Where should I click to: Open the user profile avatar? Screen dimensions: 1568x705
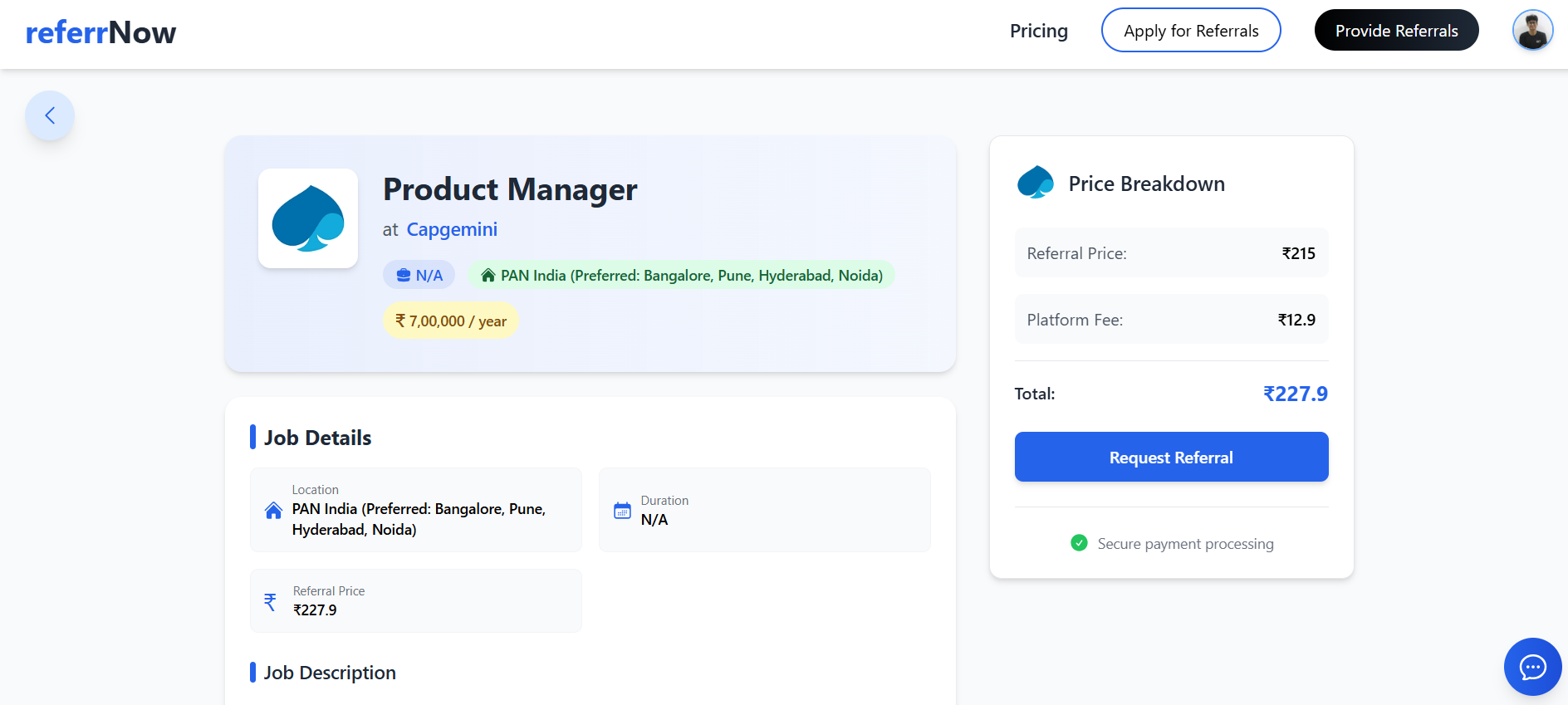(x=1532, y=31)
